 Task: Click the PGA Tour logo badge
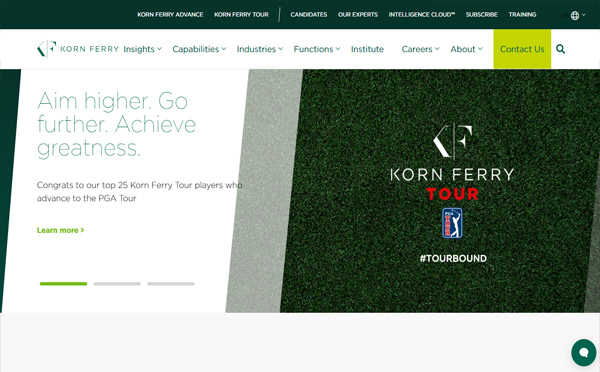point(452,223)
